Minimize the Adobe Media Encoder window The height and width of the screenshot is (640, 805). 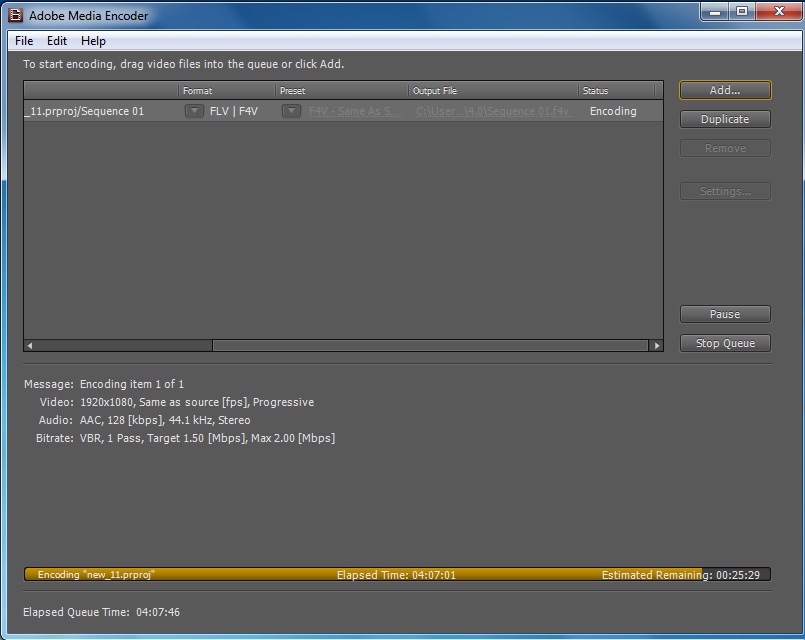(x=714, y=11)
